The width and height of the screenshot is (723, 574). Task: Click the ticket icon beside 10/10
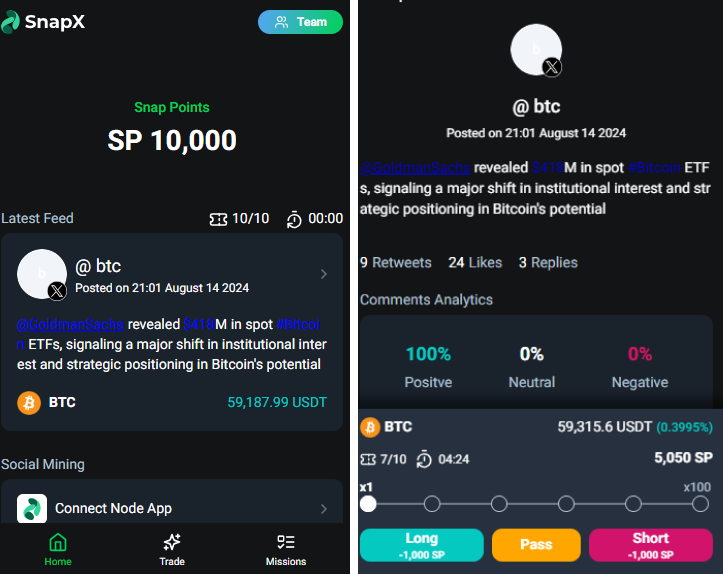click(x=218, y=219)
